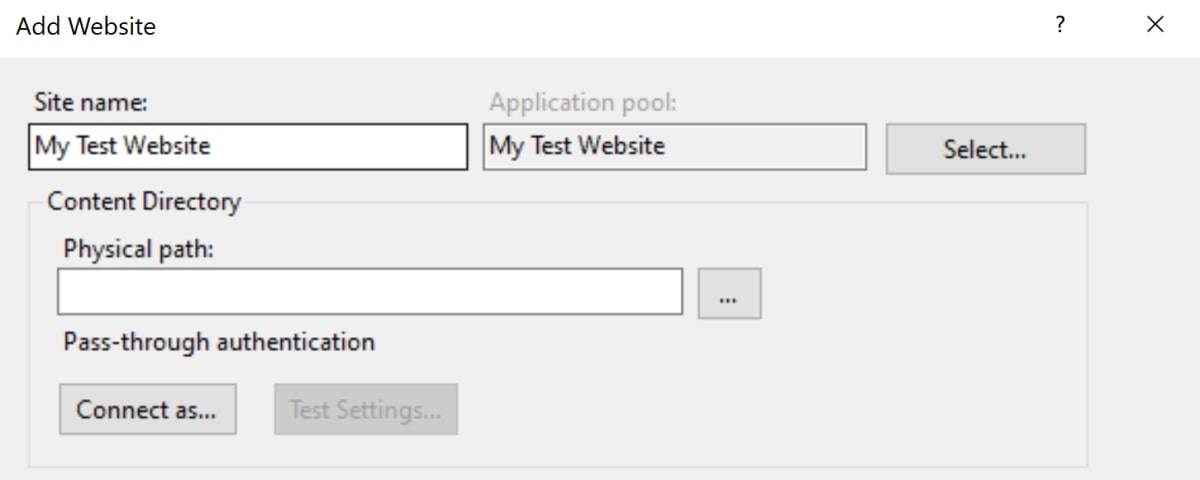
Task: Open the dialog help question mark
Action: coord(1059,26)
